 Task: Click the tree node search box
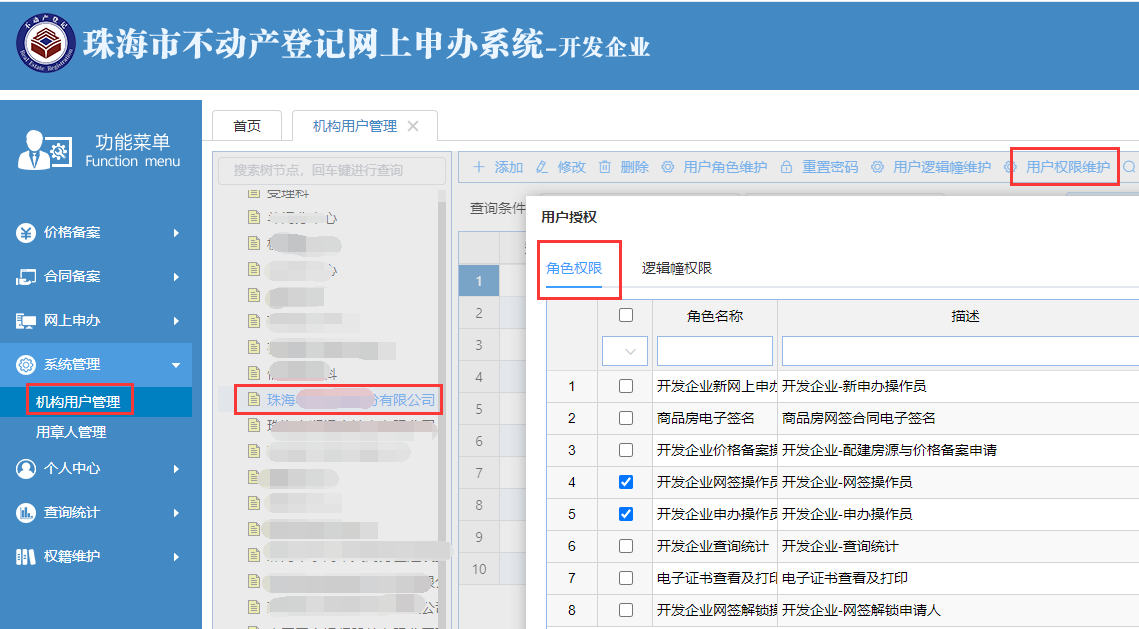pyautogui.click(x=332, y=170)
